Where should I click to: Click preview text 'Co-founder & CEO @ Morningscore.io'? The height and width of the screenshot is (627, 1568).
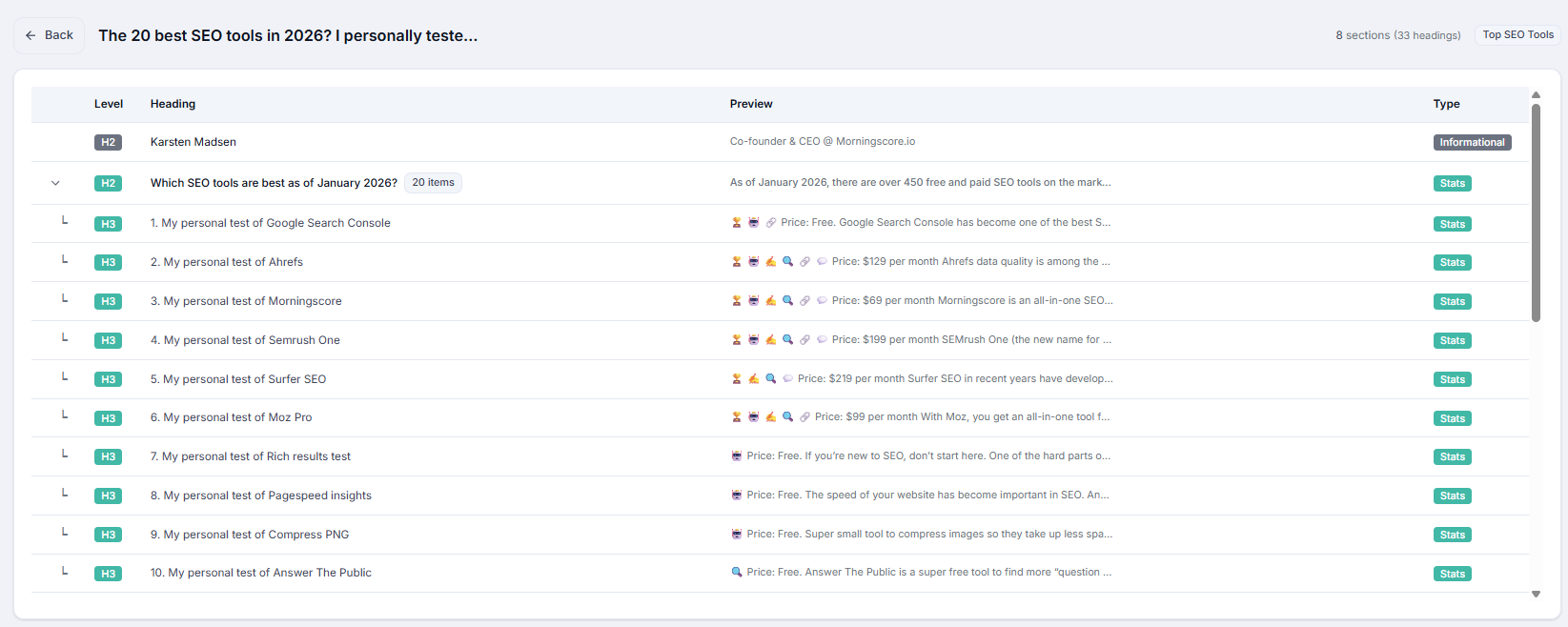pos(823,141)
